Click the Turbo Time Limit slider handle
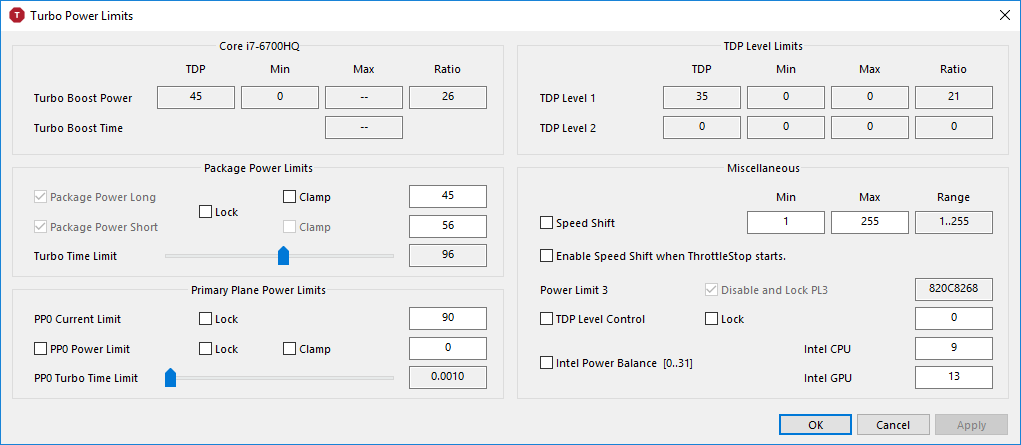The image size is (1021, 445). coord(283,255)
